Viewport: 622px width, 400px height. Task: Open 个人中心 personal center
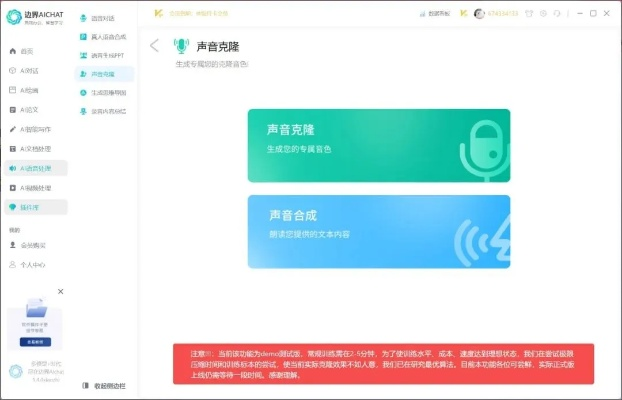pos(27,265)
